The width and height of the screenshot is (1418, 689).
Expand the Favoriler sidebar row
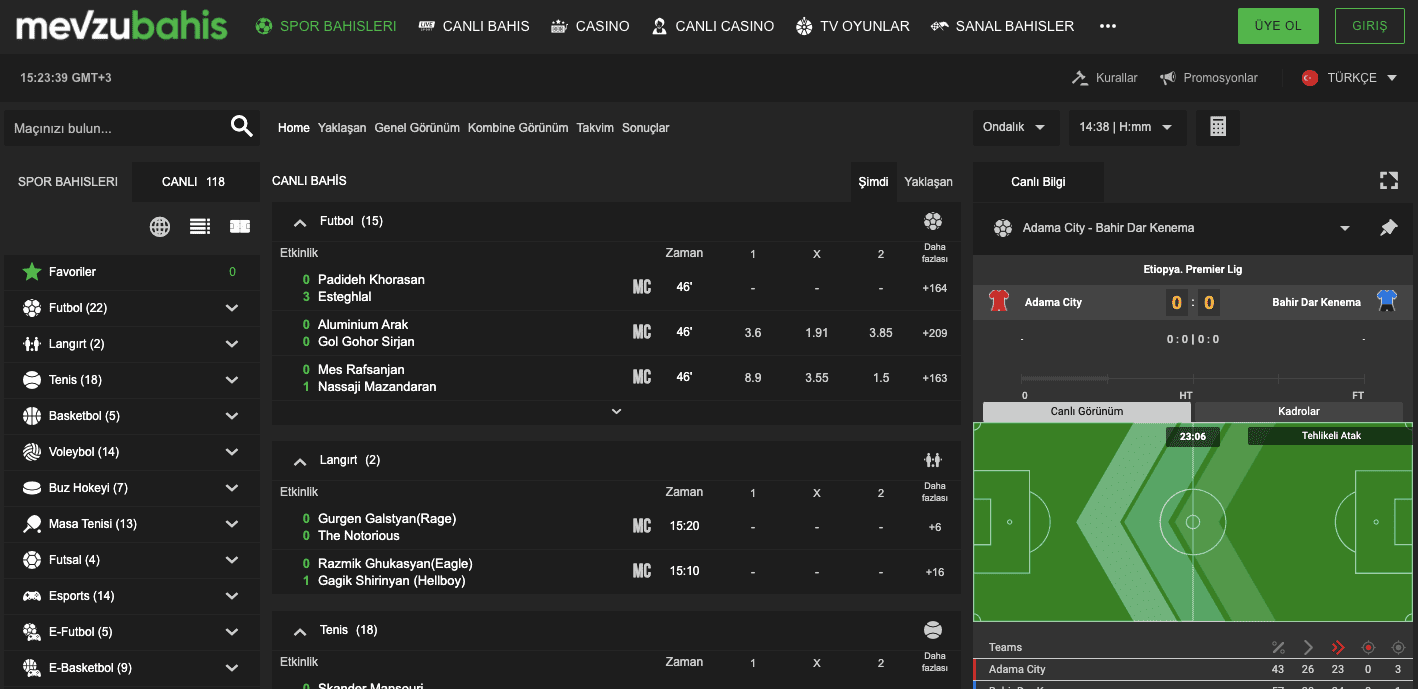(132, 272)
